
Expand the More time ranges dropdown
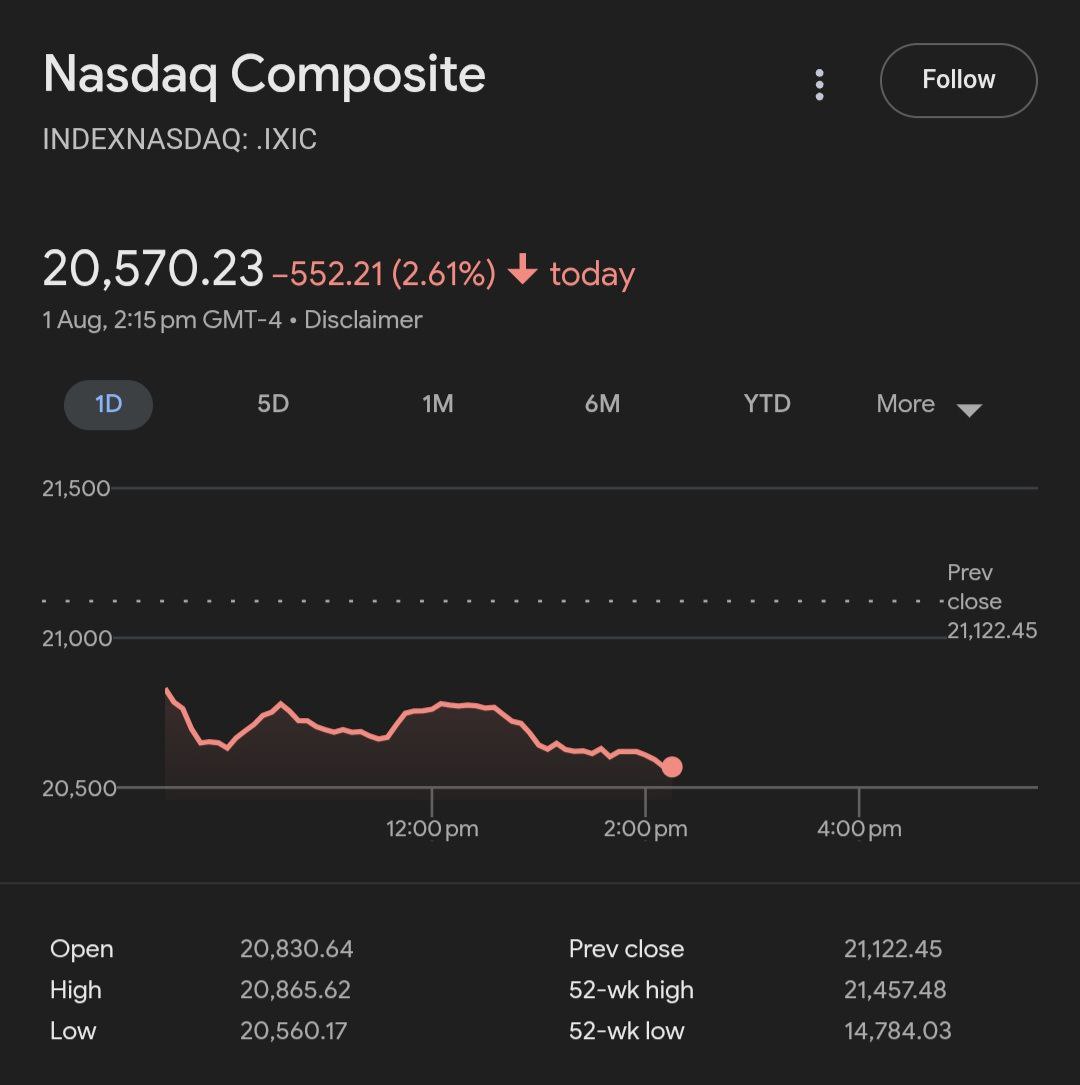(x=906, y=404)
